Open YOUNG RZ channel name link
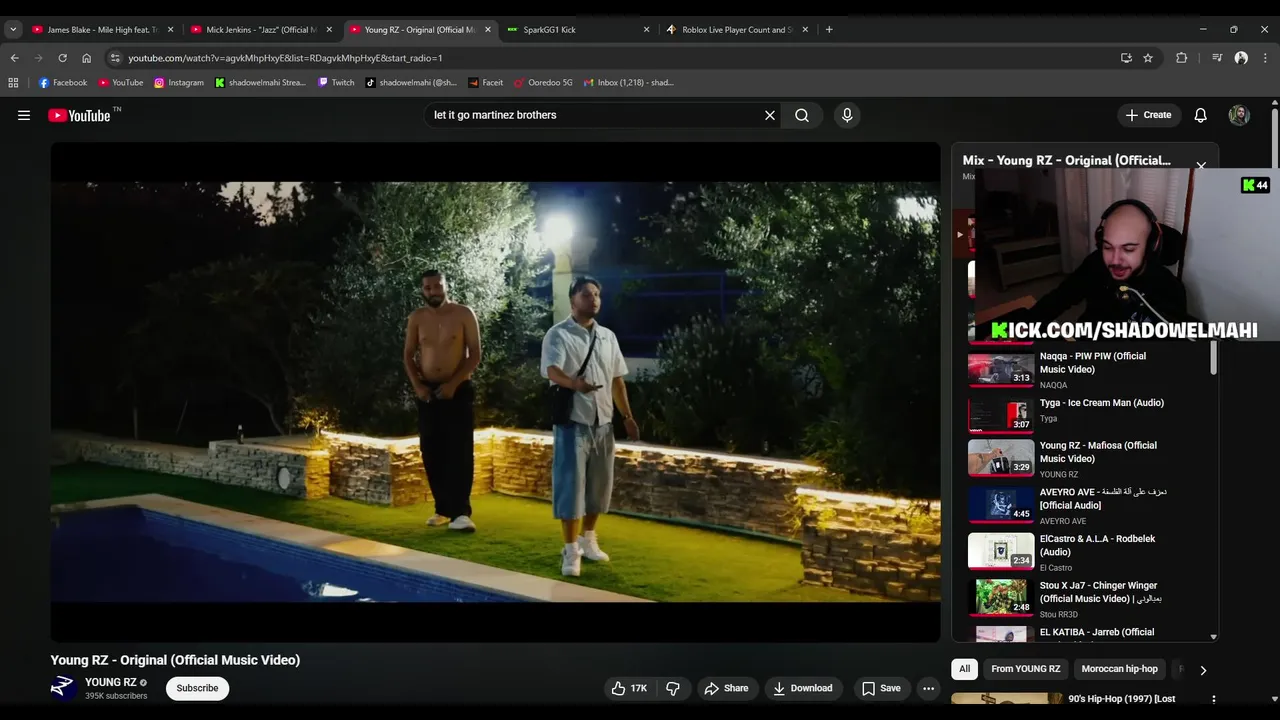Screen dimensions: 1280x720 [x=111, y=682]
